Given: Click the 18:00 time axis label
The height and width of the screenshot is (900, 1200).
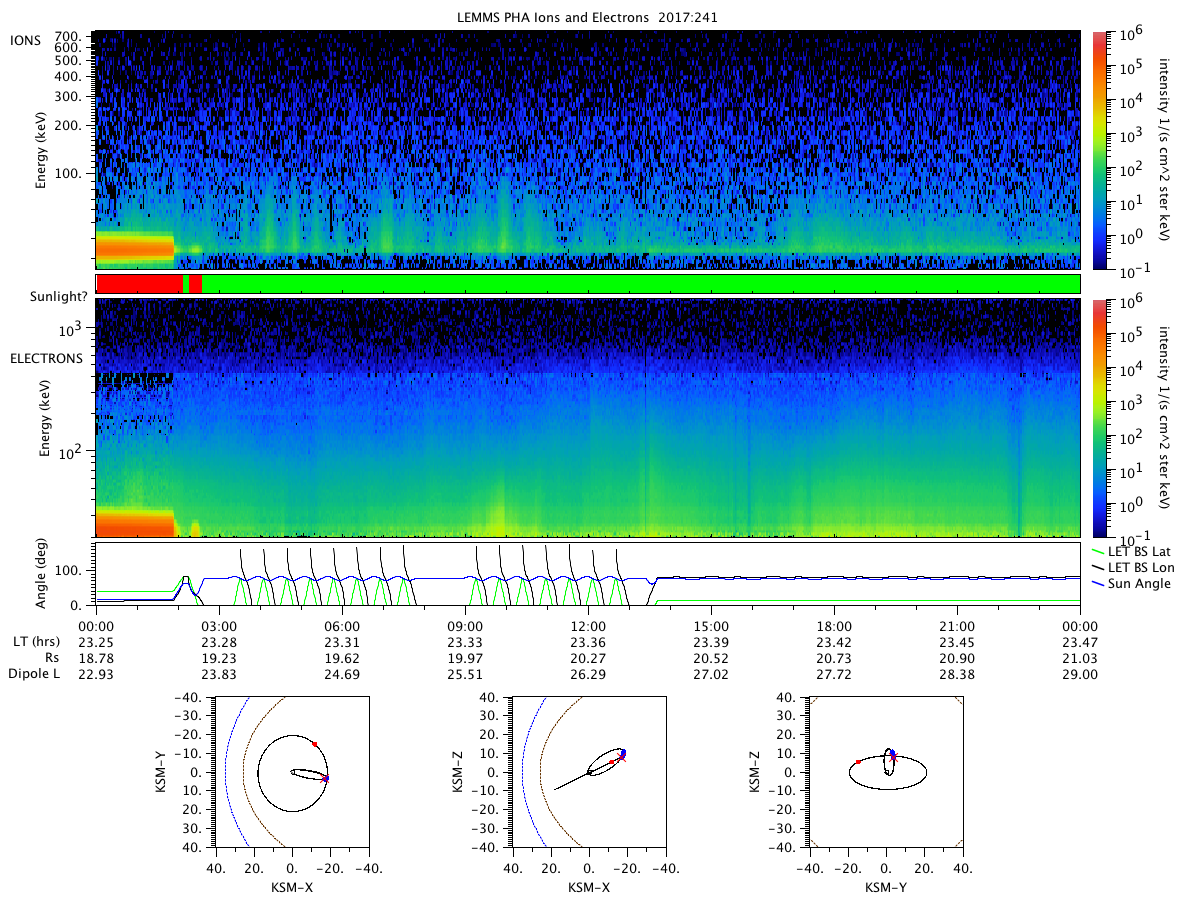Looking at the screenshot, I should 834,626.
